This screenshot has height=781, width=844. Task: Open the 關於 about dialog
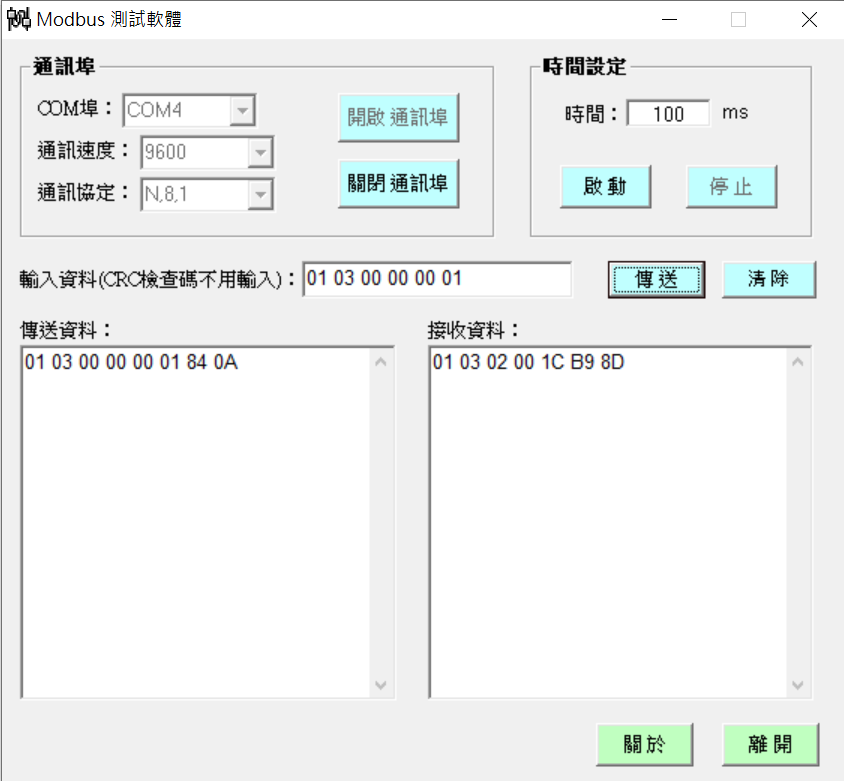click(644, 744)
